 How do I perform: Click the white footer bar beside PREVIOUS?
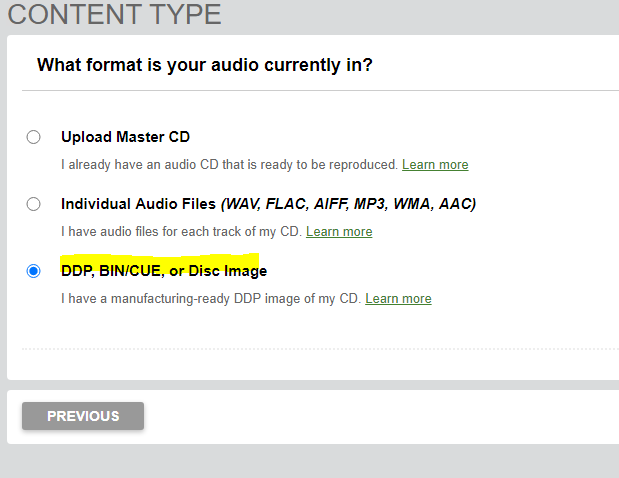pos(380,416)
